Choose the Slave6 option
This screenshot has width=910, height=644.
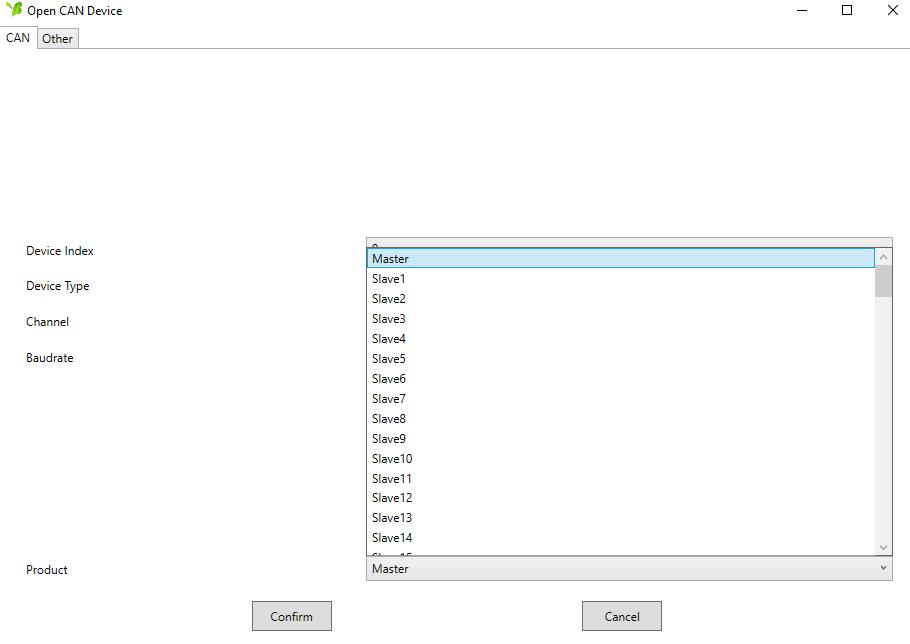point(620,379)
